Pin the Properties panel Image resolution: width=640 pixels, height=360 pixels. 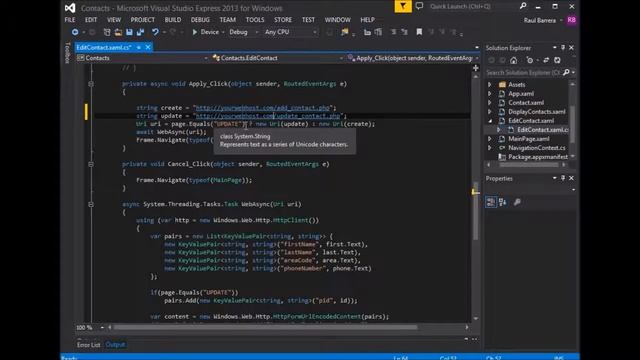(563, 178)
